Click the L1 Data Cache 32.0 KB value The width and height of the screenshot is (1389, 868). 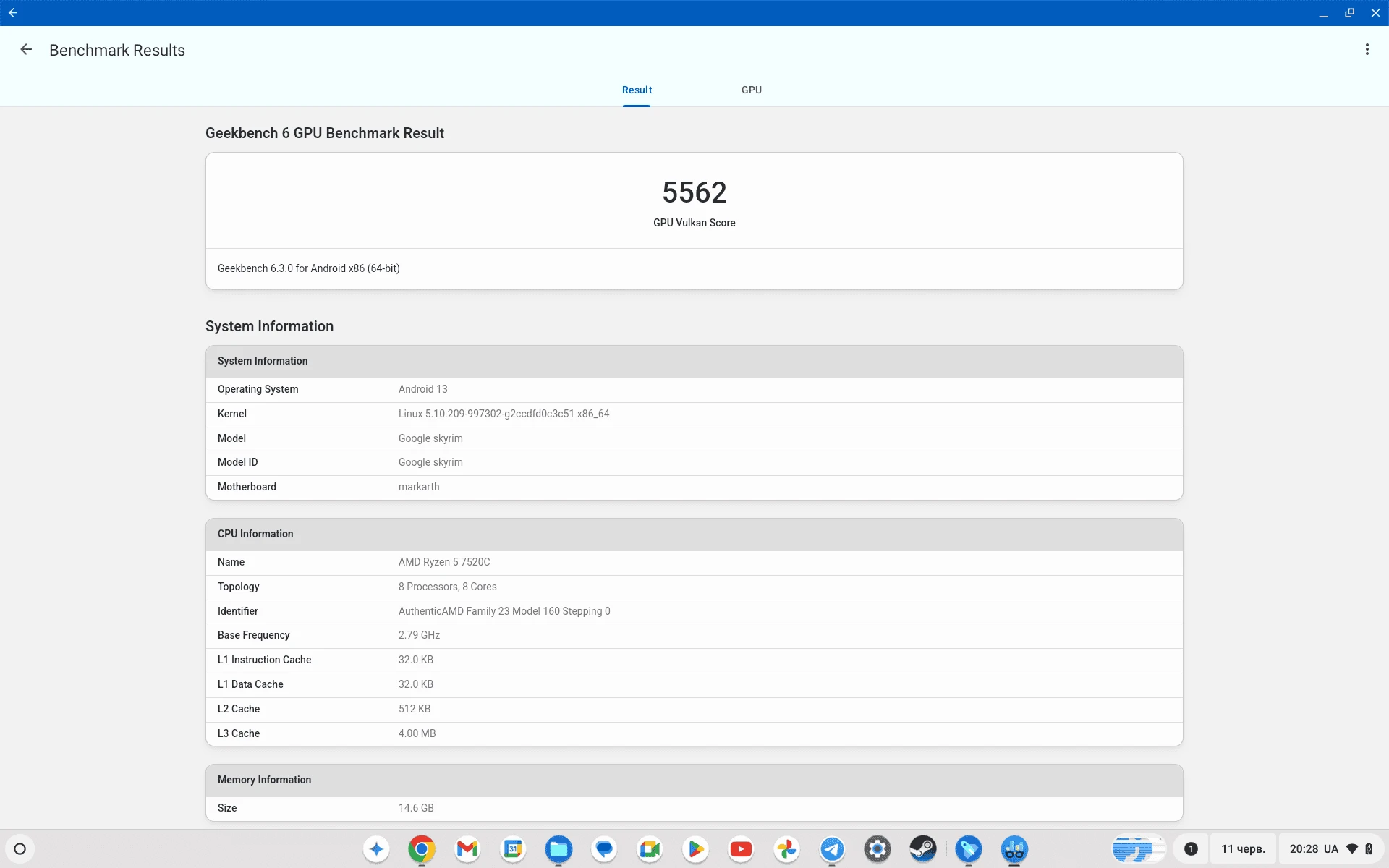[x=416, y=684]
